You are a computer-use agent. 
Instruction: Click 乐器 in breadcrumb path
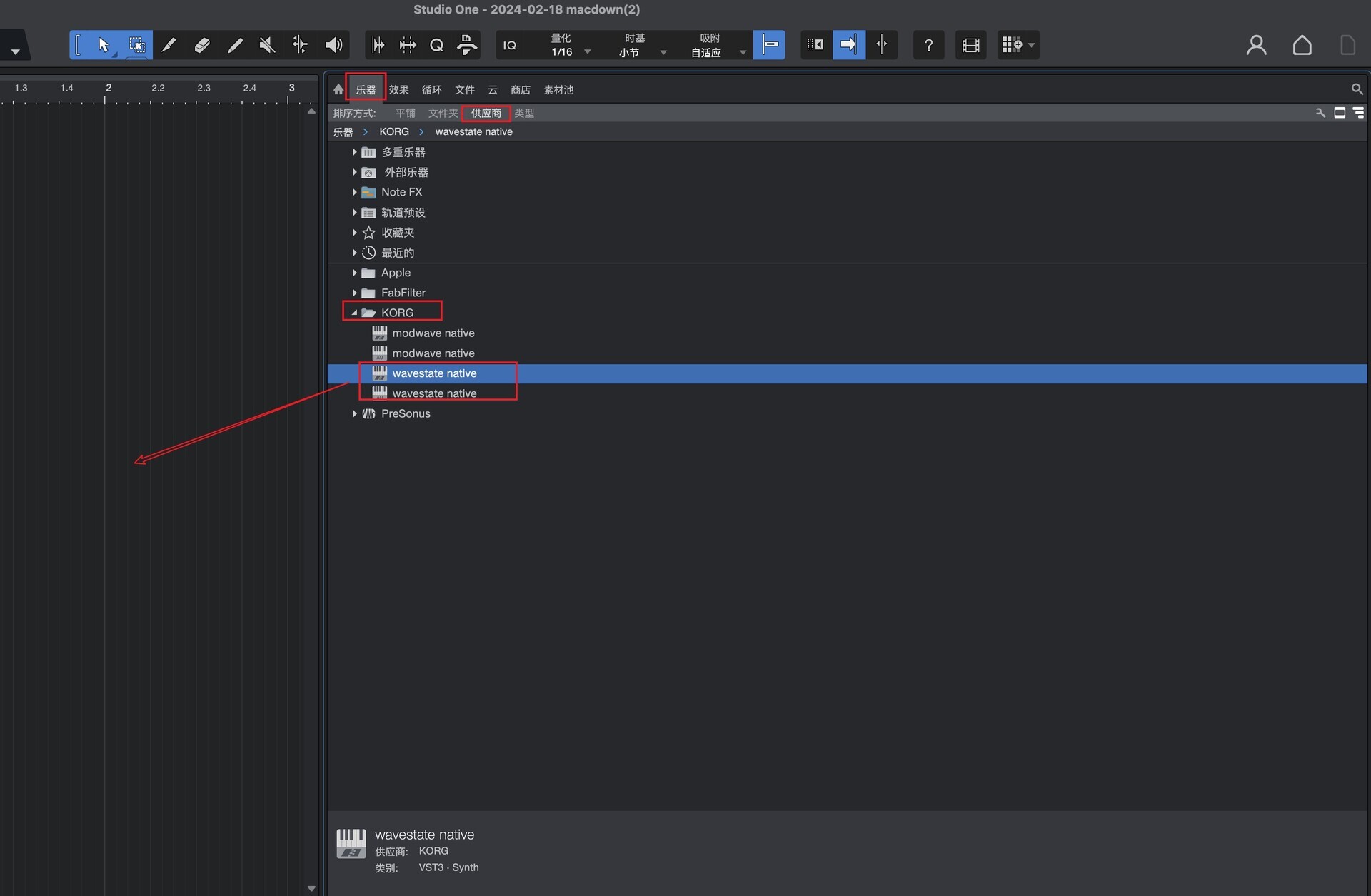click(343, 132)
